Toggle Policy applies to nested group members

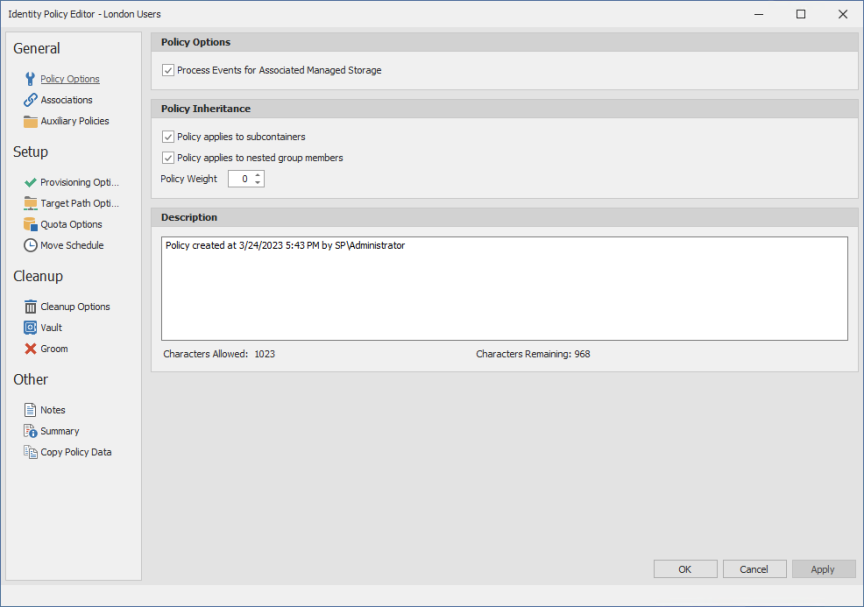(168, 158)
